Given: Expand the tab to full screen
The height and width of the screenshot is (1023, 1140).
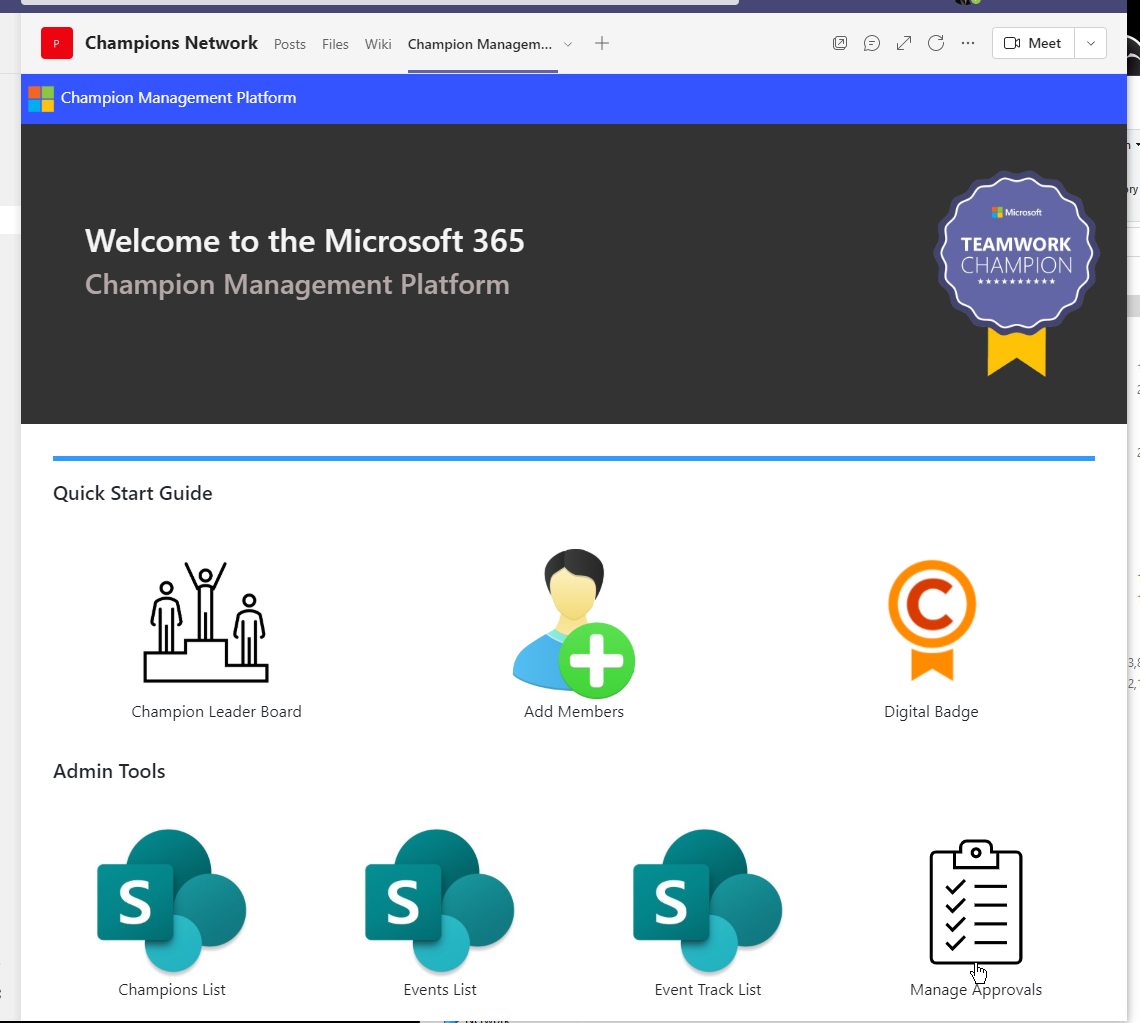Looking at the screenshot, I should (903, 43).
